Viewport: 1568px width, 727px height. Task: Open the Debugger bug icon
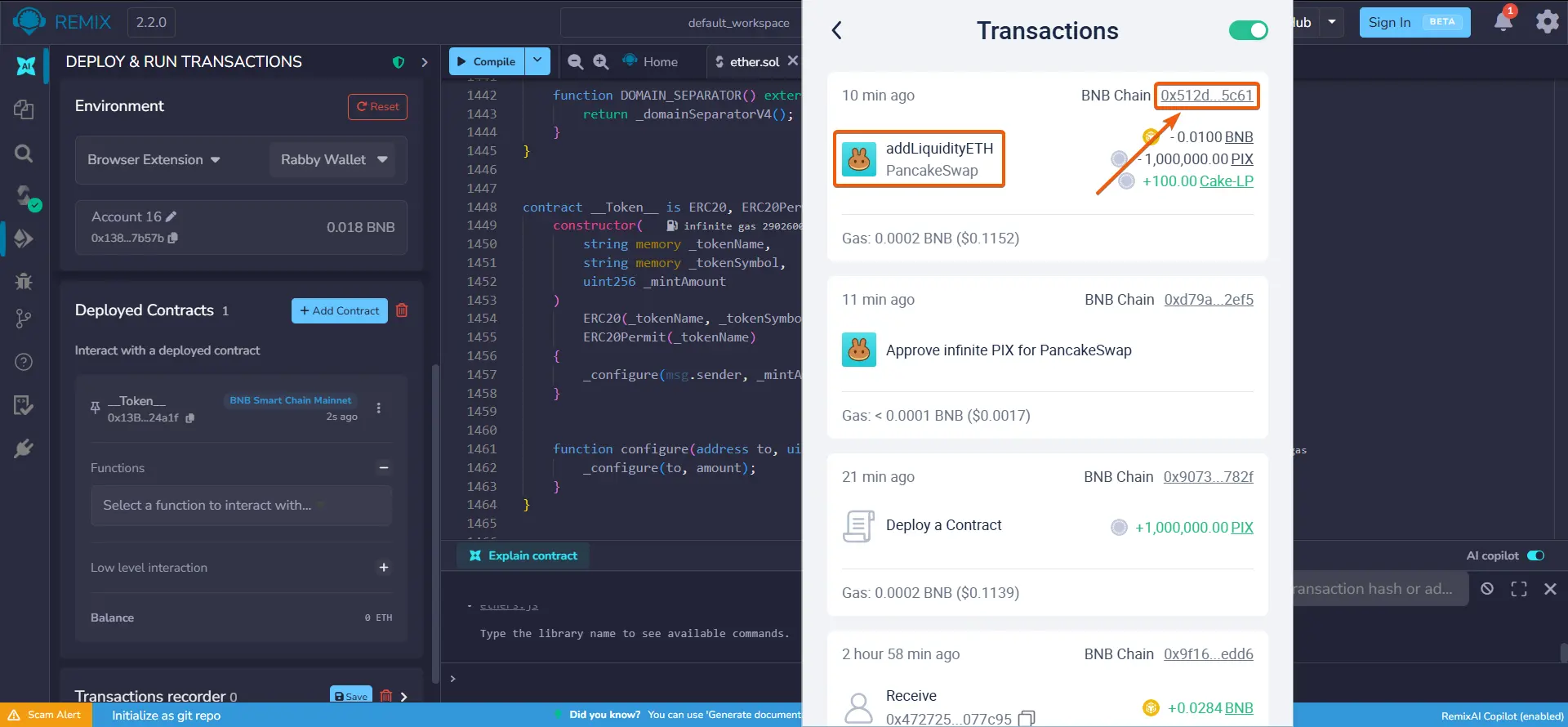(24, 281)
